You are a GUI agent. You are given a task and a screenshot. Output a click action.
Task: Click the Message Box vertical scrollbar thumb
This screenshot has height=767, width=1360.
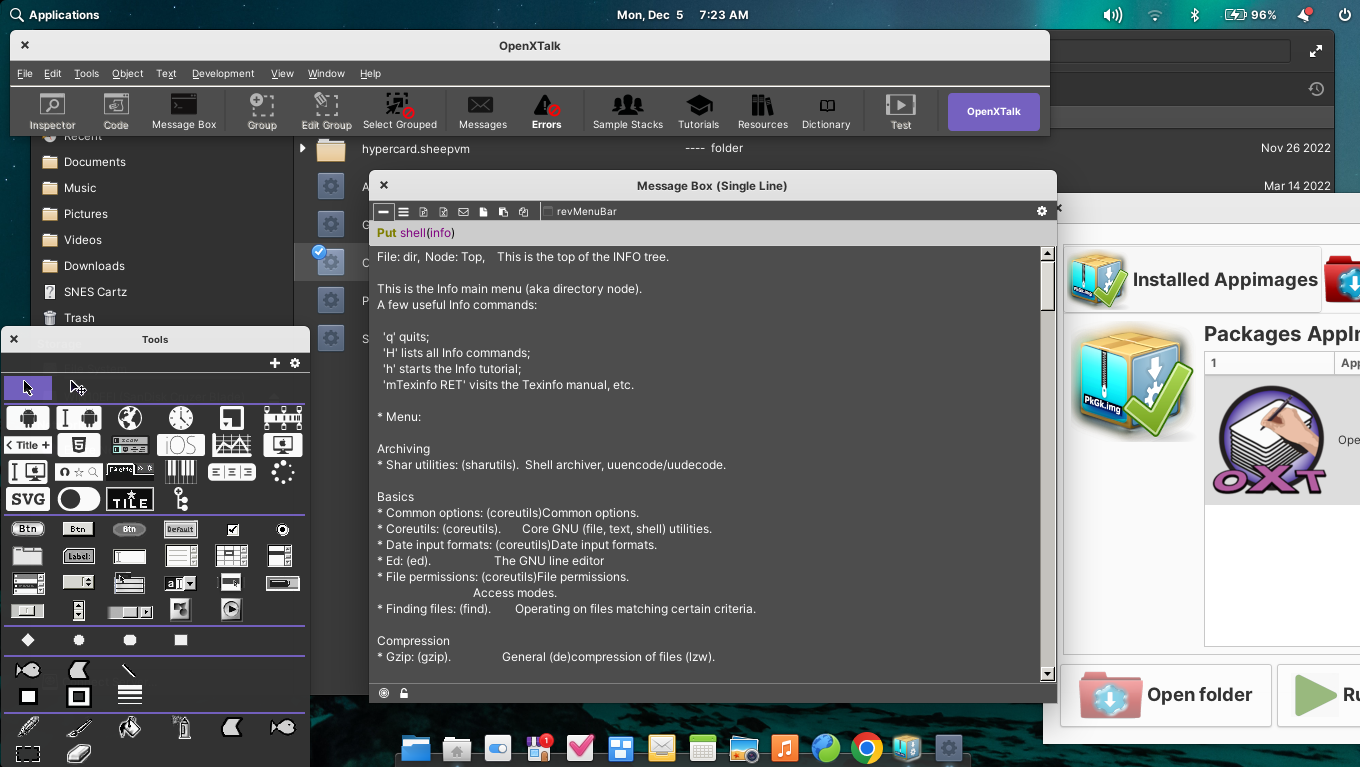pyautogui.click(x=1048, y=286)
